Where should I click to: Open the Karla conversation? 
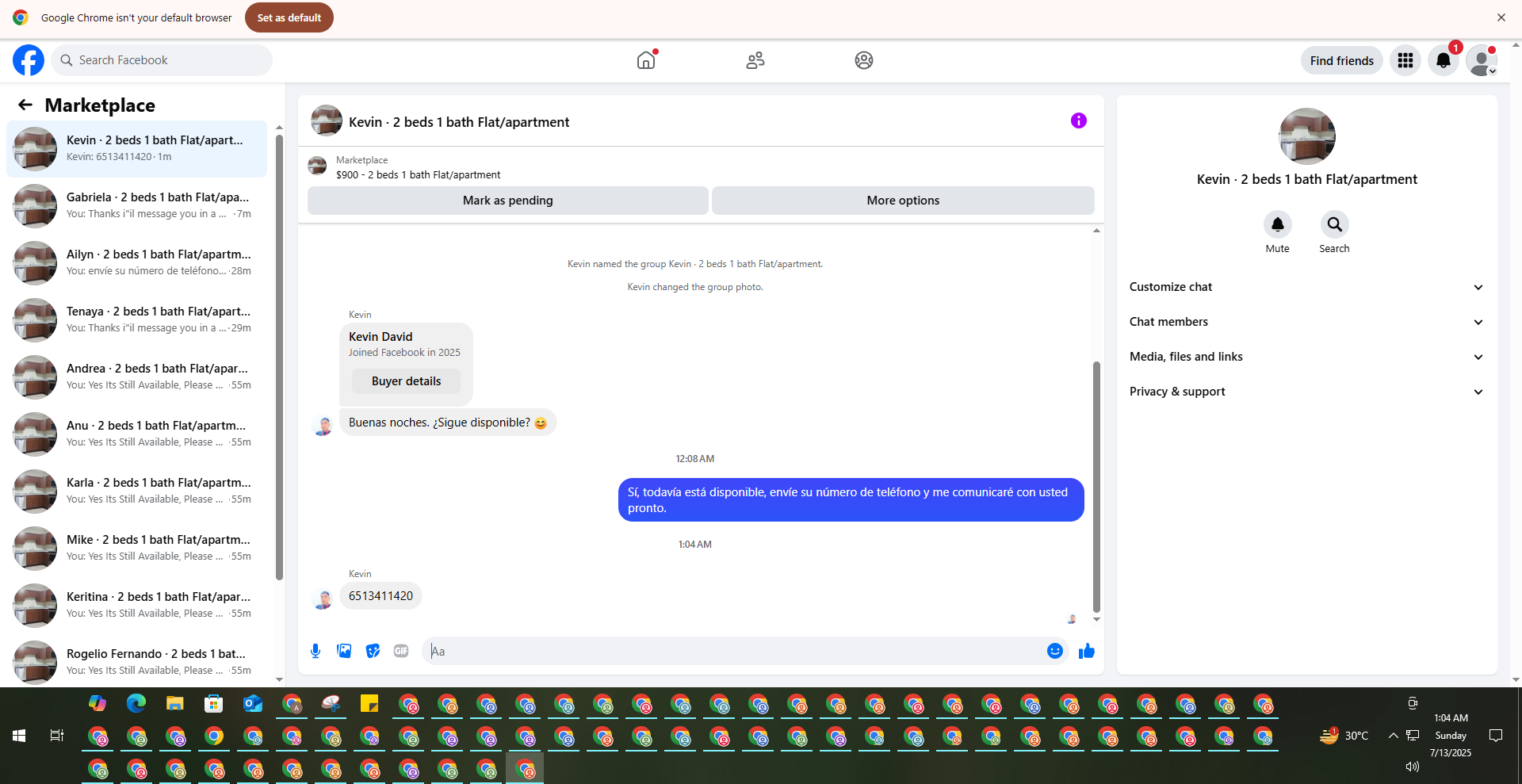pos(136,491)
